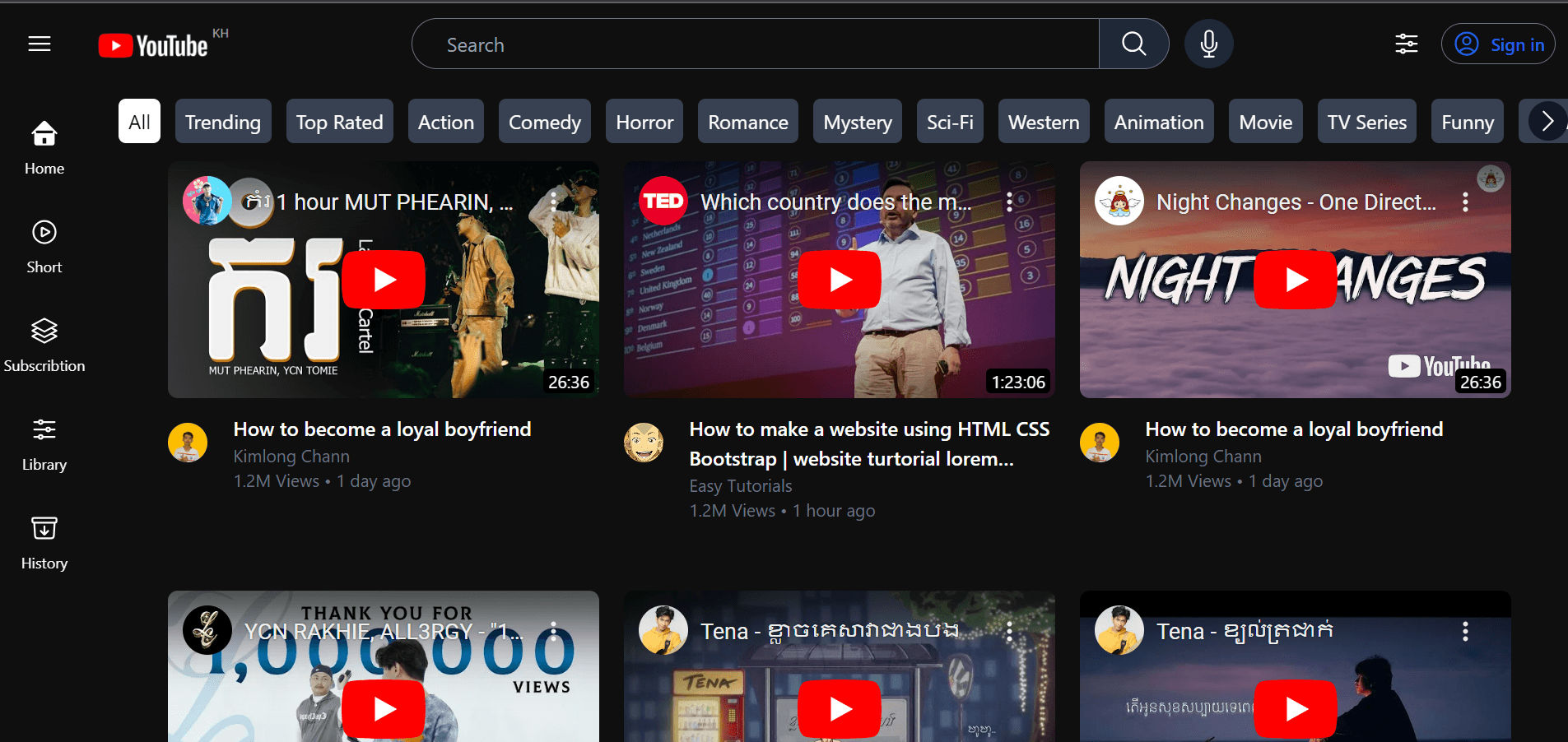
Task: Select the Trending category chip
Action: click(222, 122)
